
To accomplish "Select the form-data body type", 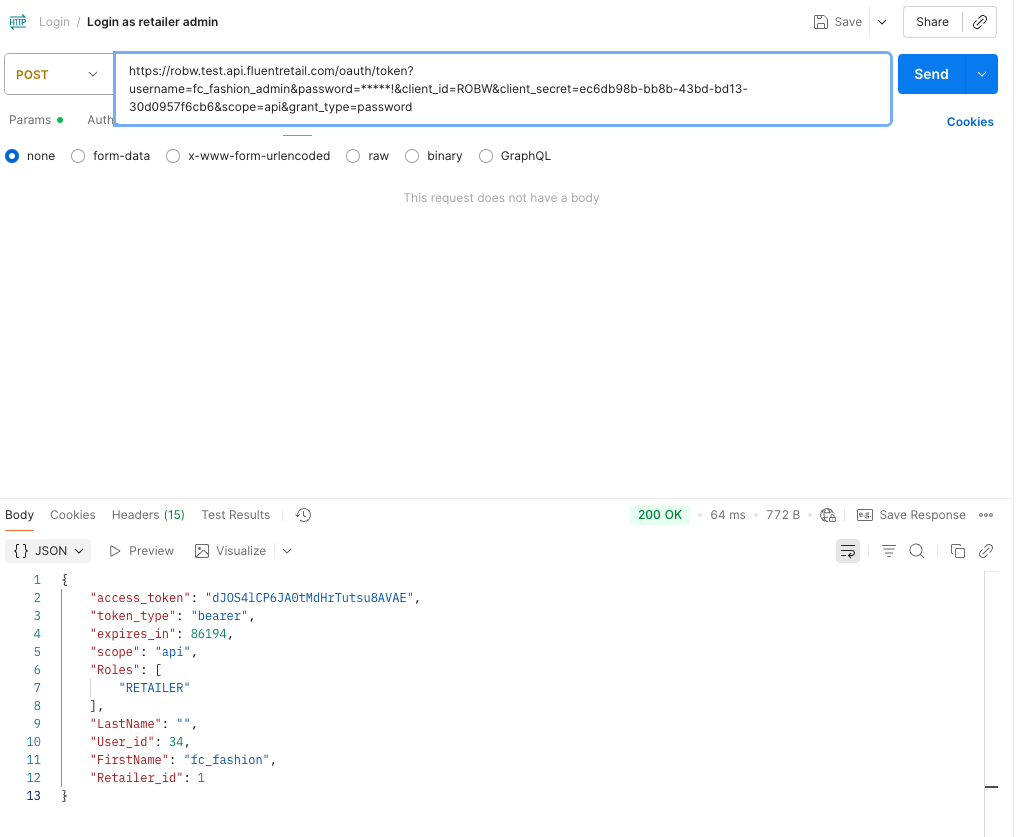I will [78, 156].
